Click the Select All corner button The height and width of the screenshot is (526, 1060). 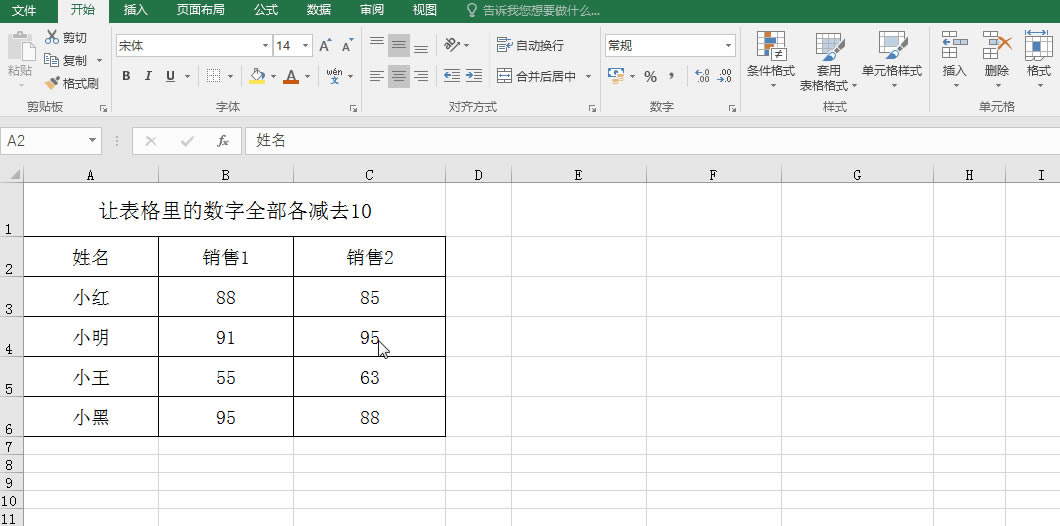[x=12, y=175]
